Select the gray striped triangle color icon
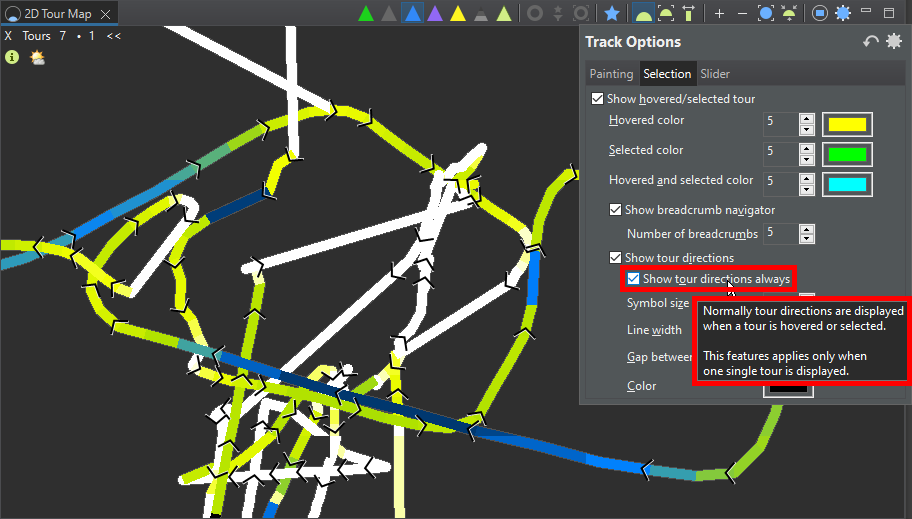The width and height of the screenshot is (912, 519). 480,14
